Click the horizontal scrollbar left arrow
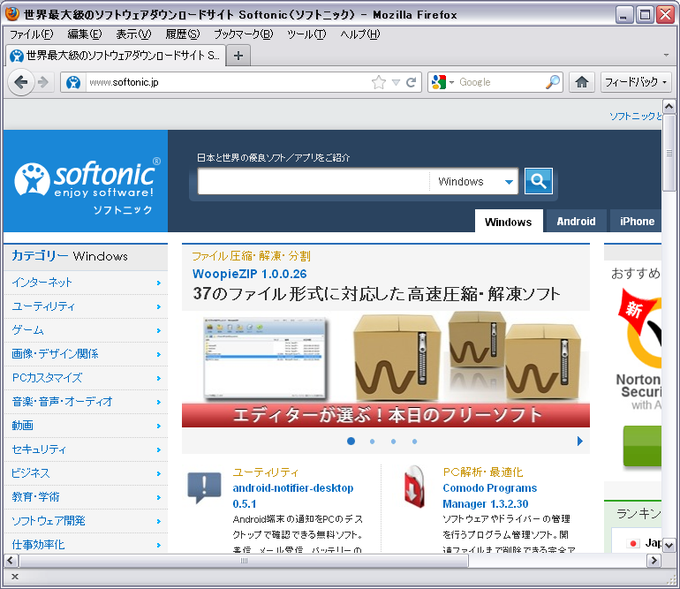This screenshot has width=680, height=589. pyautogui.click(x=10, y=560)
